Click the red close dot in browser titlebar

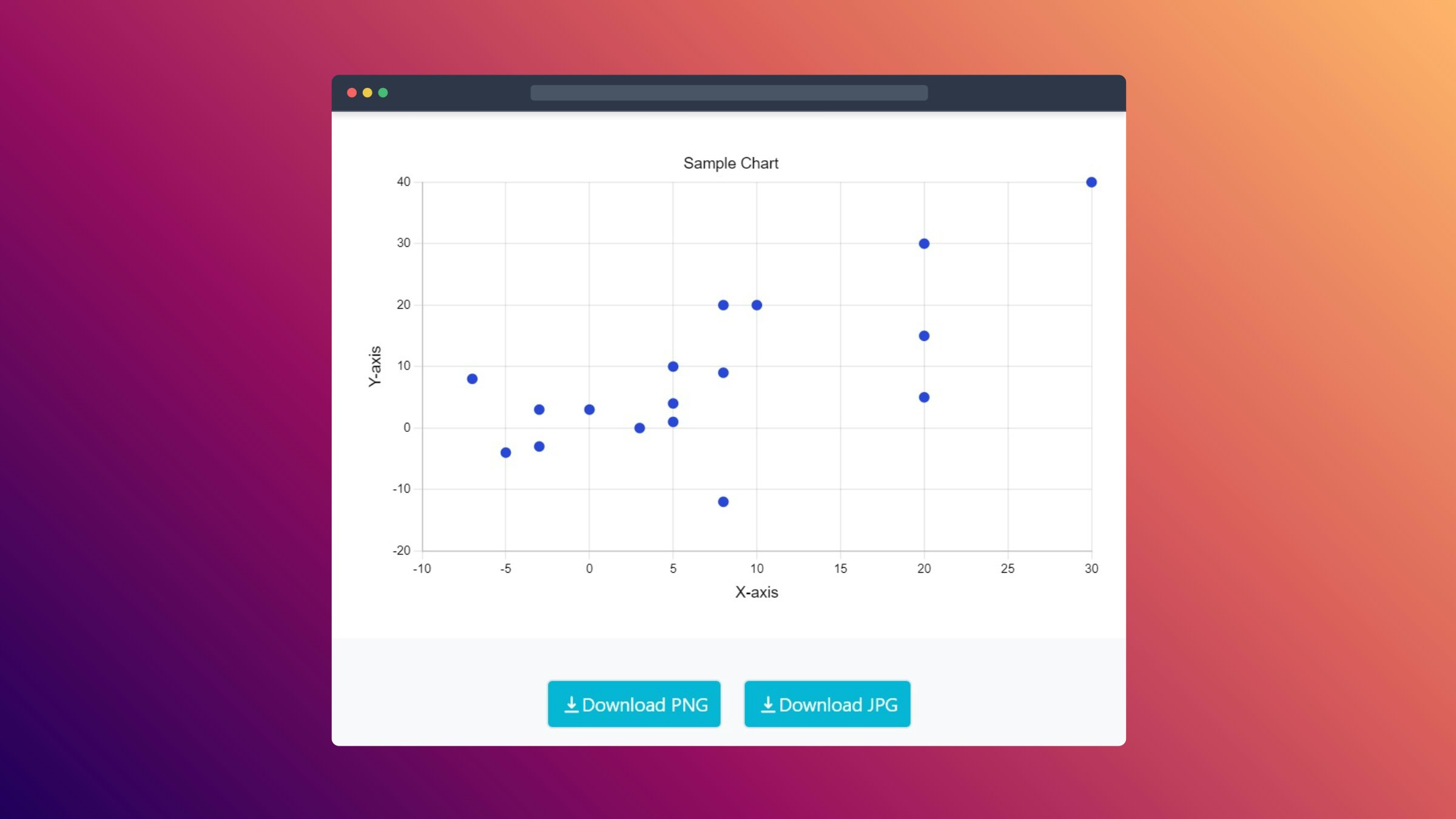point(352,92)
